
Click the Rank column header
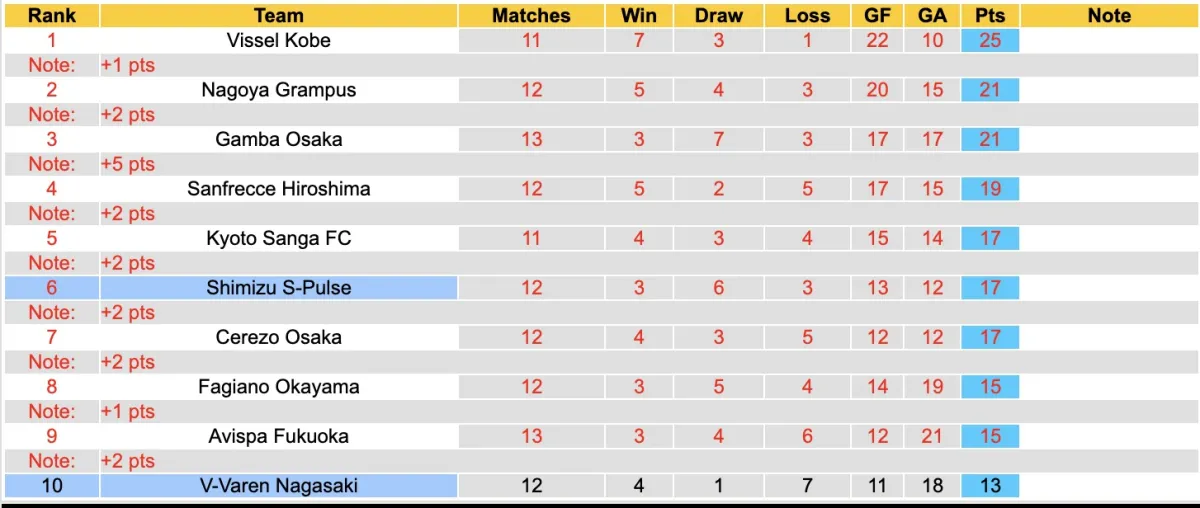(52, 16)
